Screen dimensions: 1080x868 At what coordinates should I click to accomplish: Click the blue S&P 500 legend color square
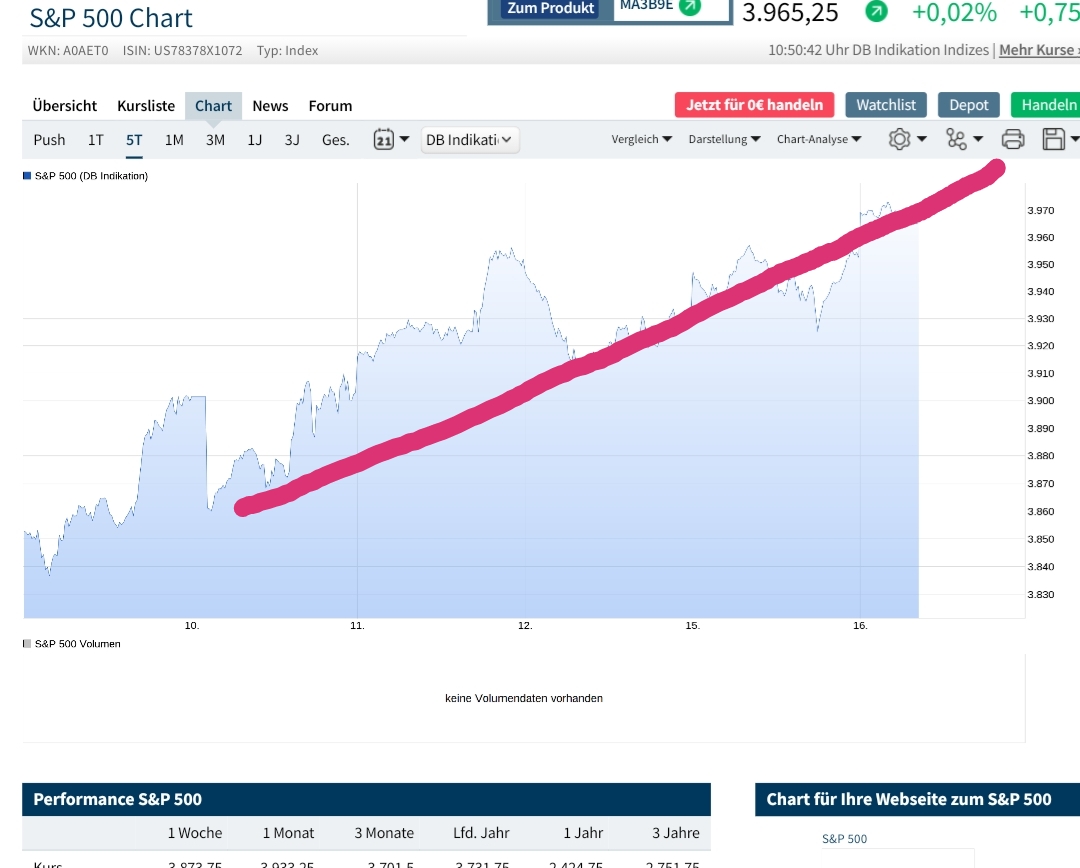pos(27,174)
